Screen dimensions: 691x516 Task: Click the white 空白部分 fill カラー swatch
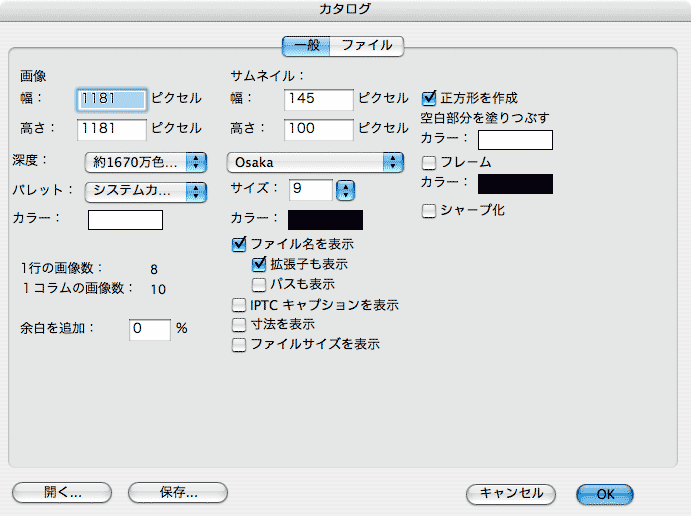516,140
